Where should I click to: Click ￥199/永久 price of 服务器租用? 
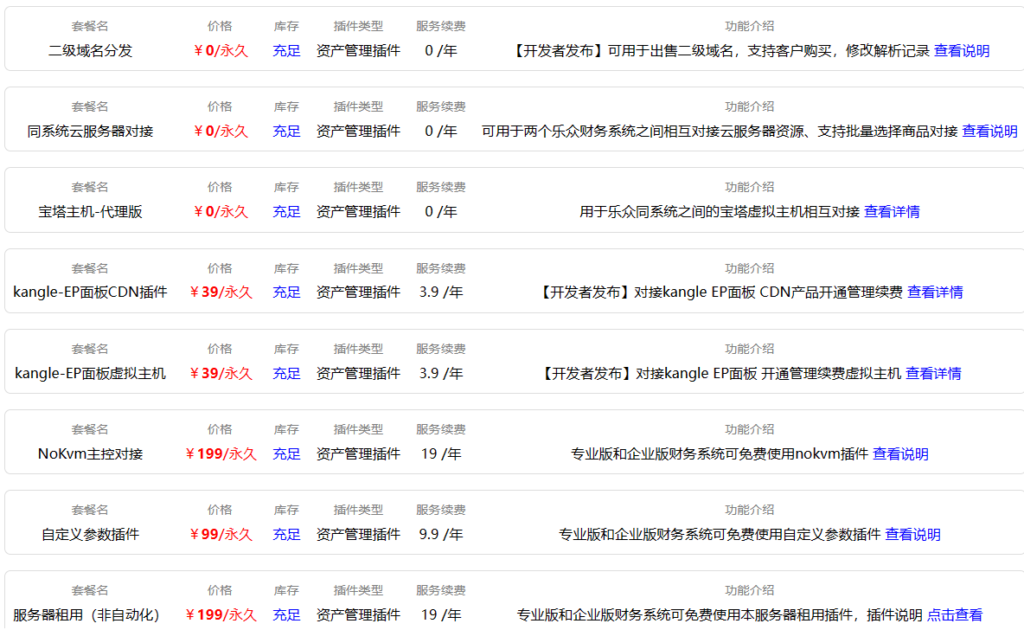point(221,615)
